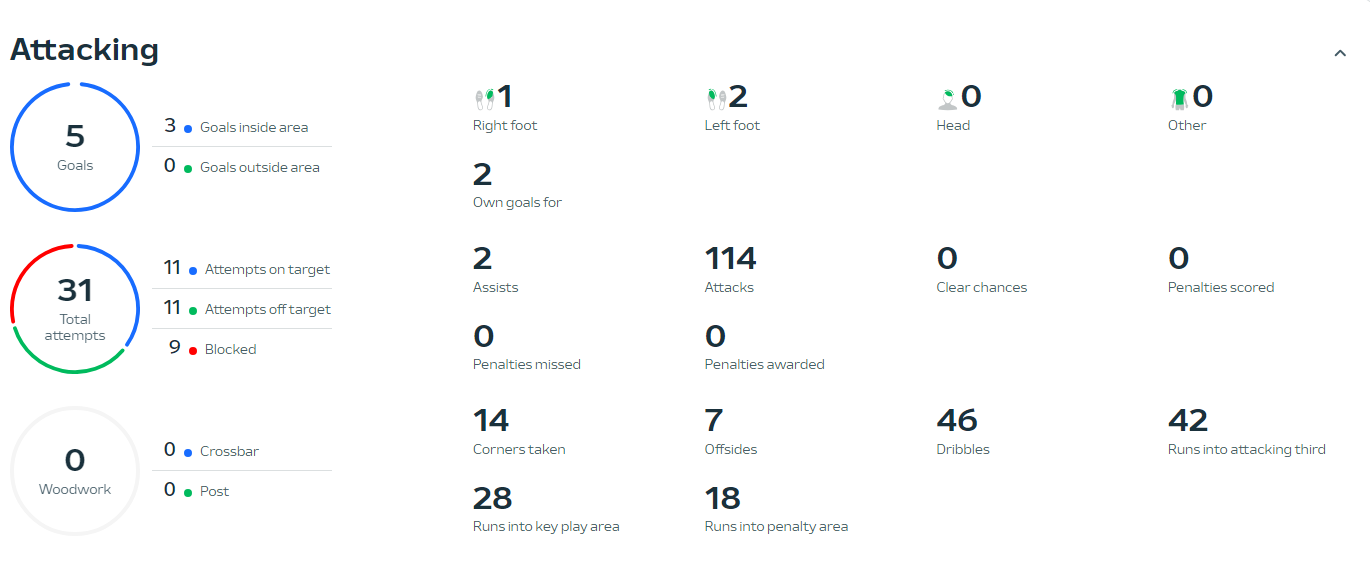Click Runs into penalty area stat

click(776, 526)
